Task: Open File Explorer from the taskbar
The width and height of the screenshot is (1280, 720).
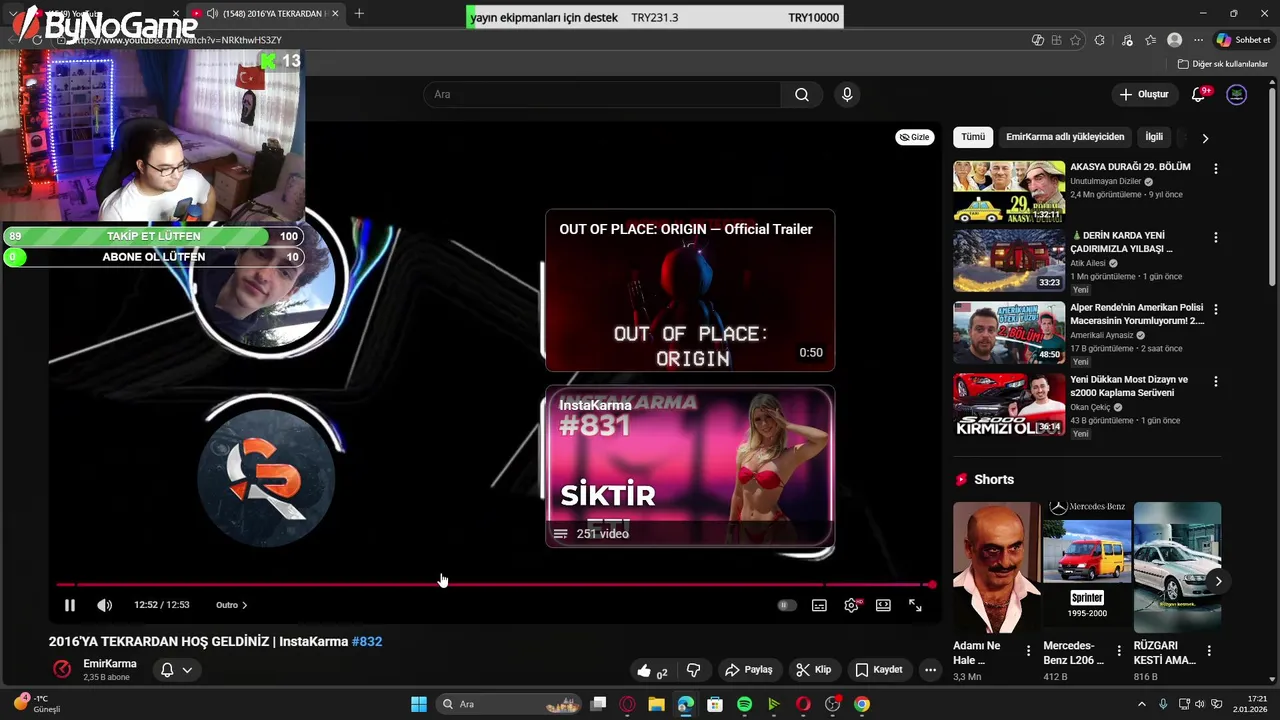Action: 656,704
